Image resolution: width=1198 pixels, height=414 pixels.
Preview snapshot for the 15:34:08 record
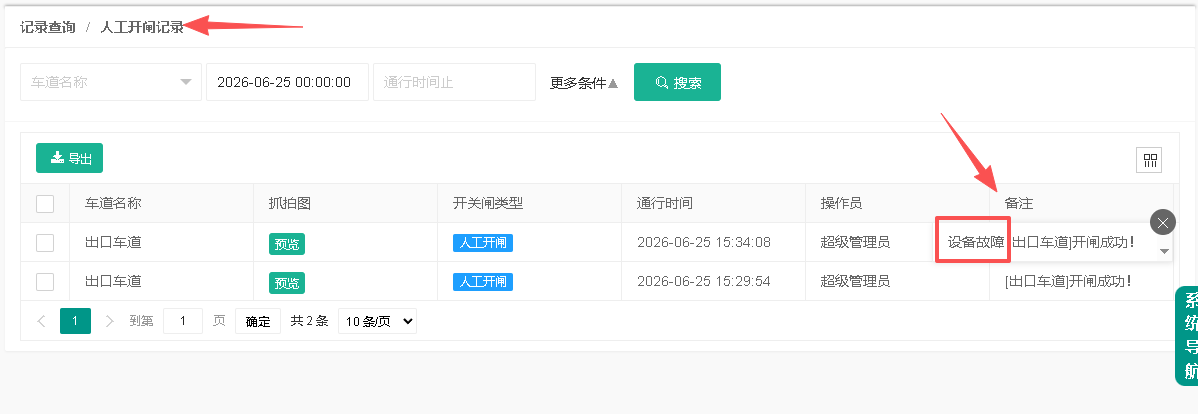point(287,244)
